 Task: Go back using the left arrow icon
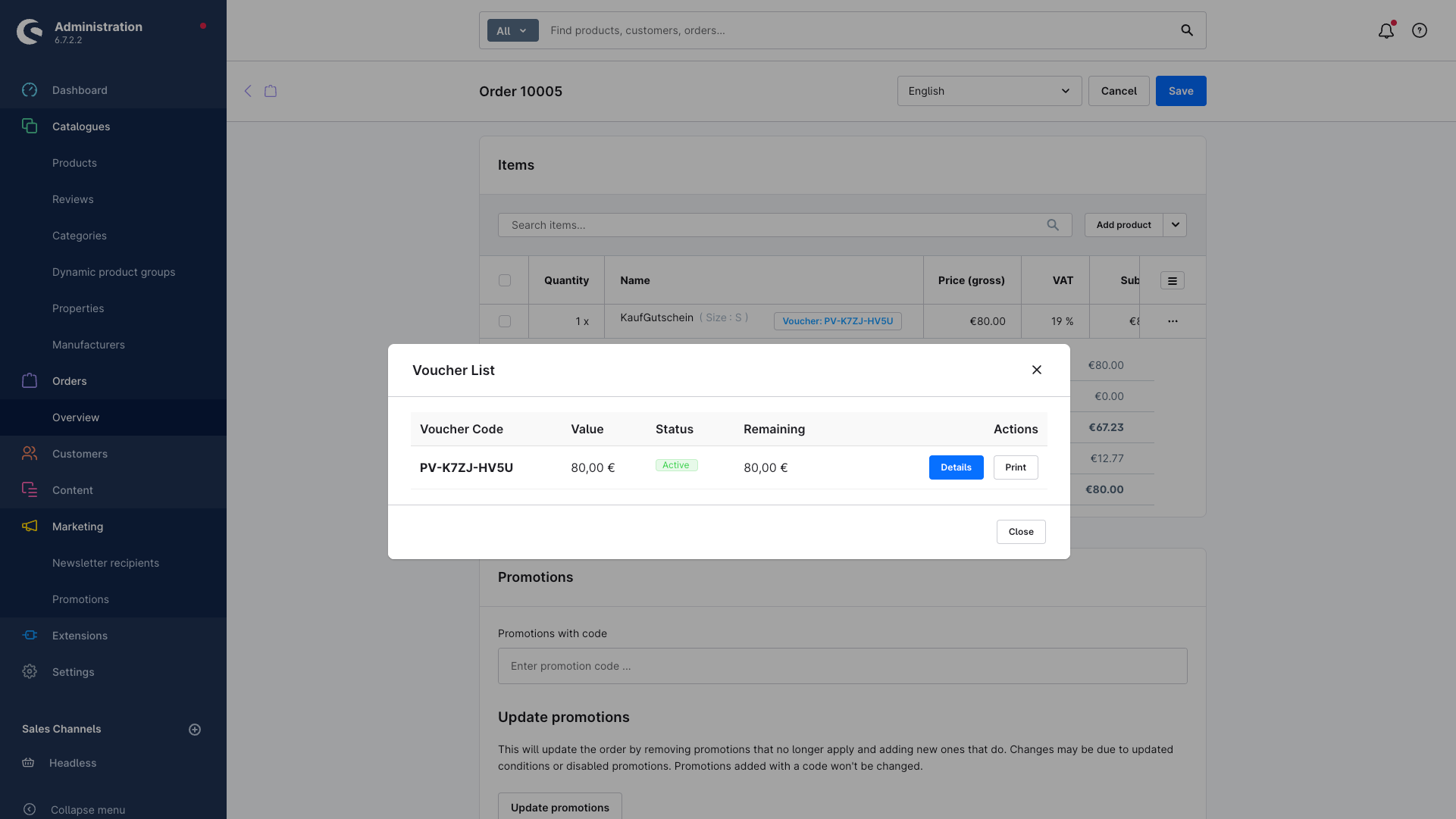(248, 91)
